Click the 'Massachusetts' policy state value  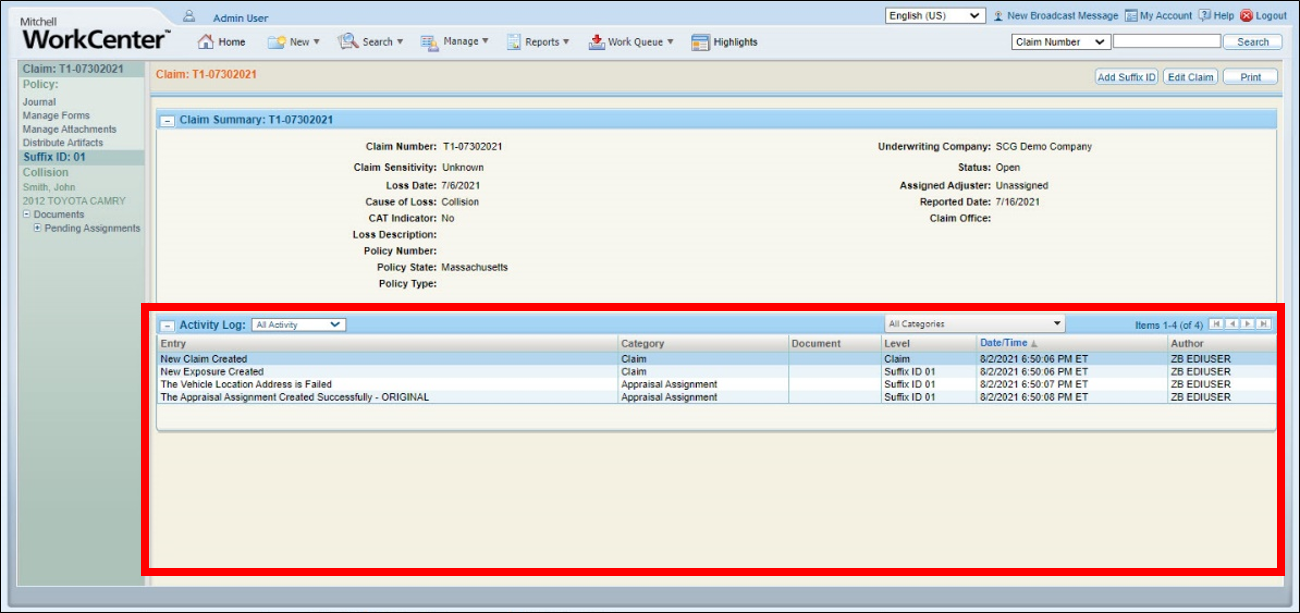475,268
